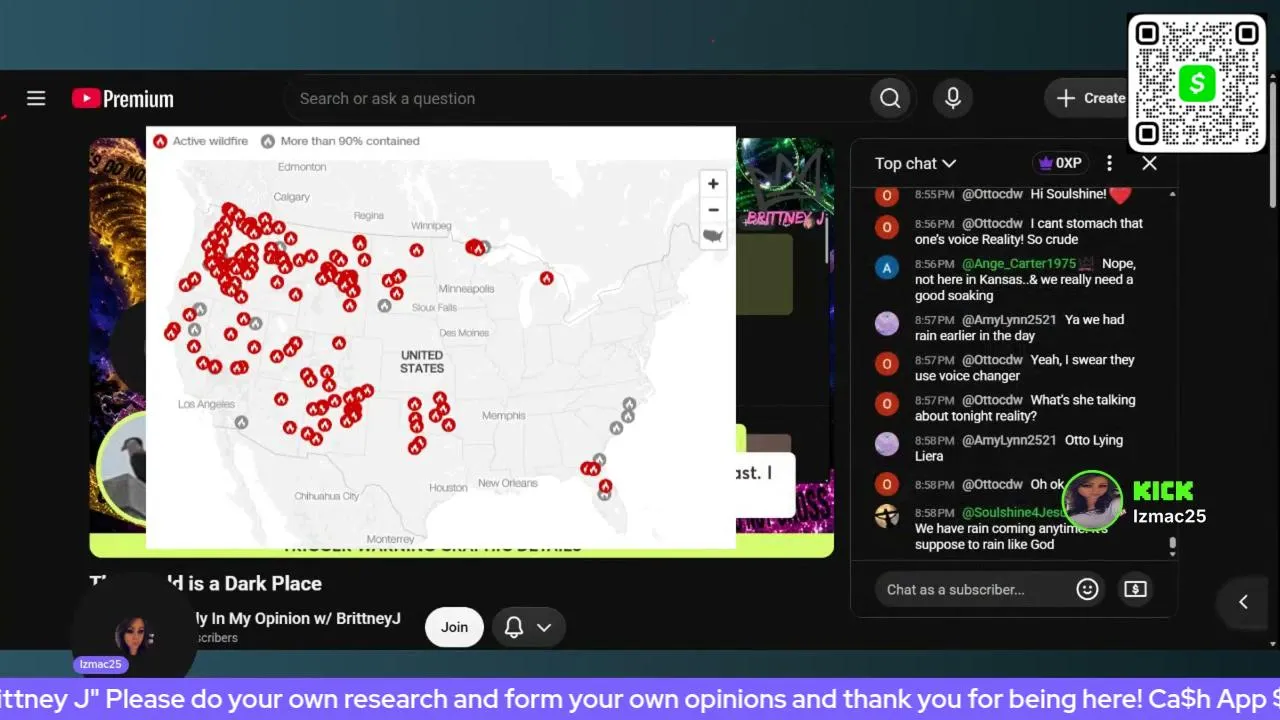Open chat more options three-dot menu
1280x720 pixels.
click(1109, 163)
